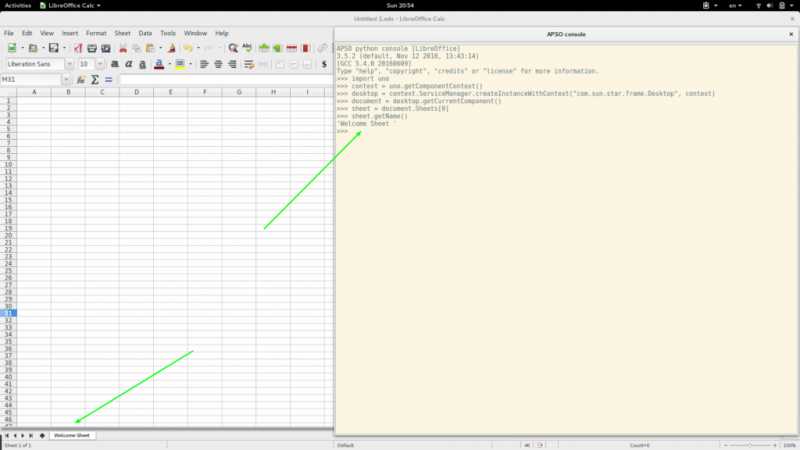Toggle Underline formatting
The width and height of the screenshot is (800, 450).
tap(143, 64)
